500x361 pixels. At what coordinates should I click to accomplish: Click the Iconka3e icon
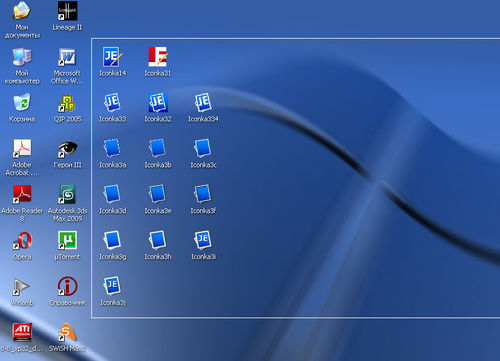pyautogui.click(x=157, y=194)
